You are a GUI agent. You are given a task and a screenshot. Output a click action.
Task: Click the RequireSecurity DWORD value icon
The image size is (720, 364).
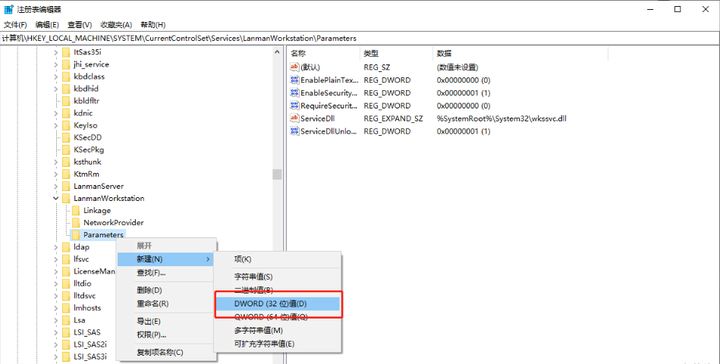pyautogui.click(x=295, y=106)
